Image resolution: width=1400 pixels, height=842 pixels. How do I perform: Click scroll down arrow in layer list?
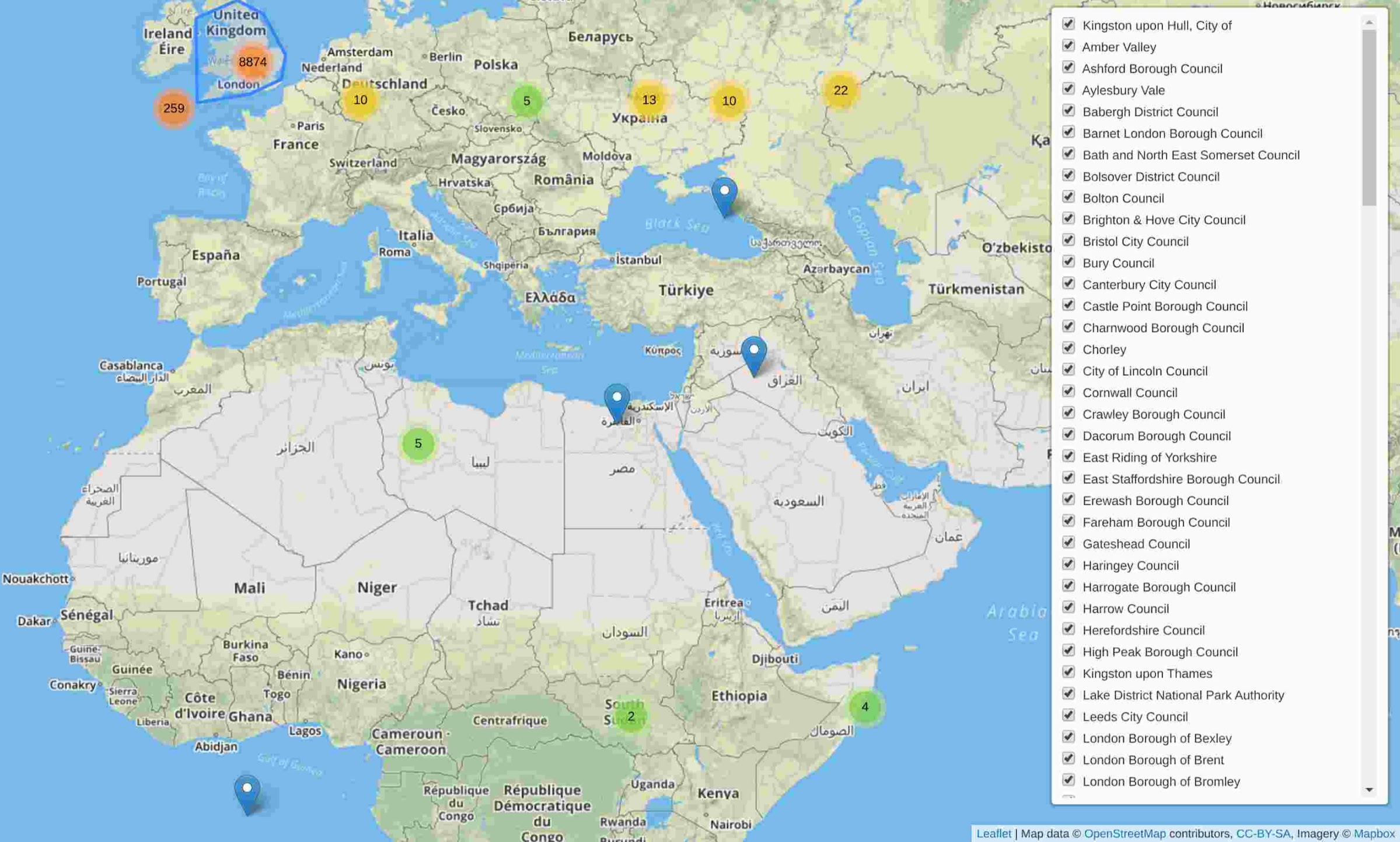[x=1369, y=790]
